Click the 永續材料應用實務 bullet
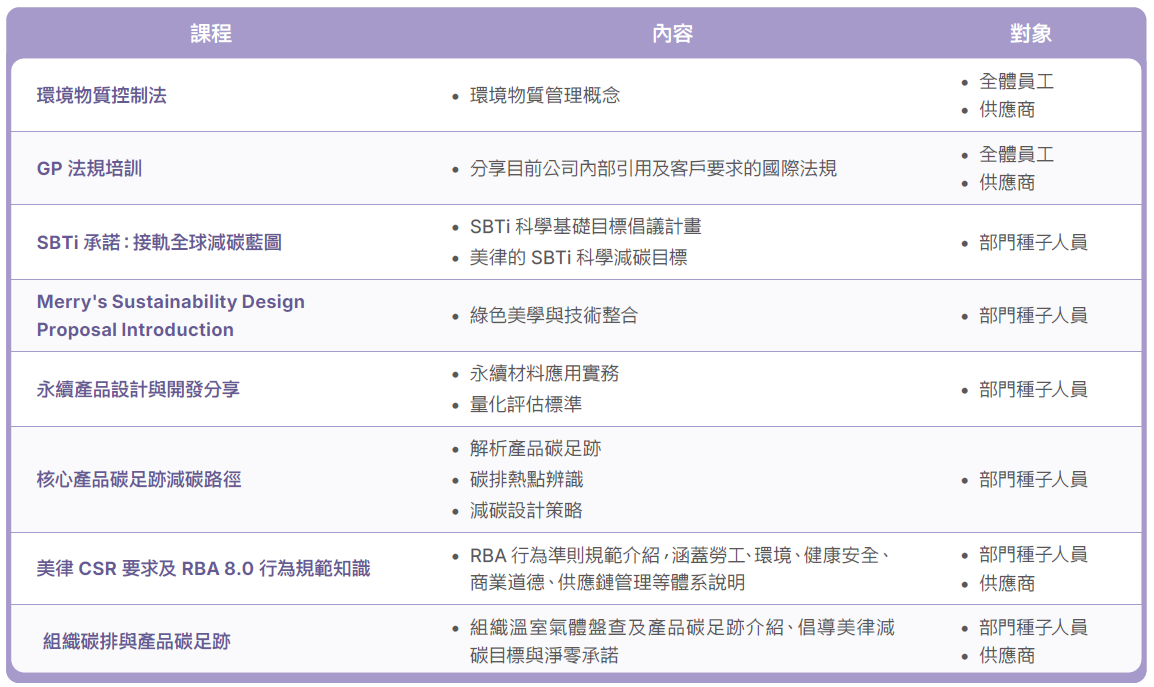1154x687 pixels. (544, 373)
